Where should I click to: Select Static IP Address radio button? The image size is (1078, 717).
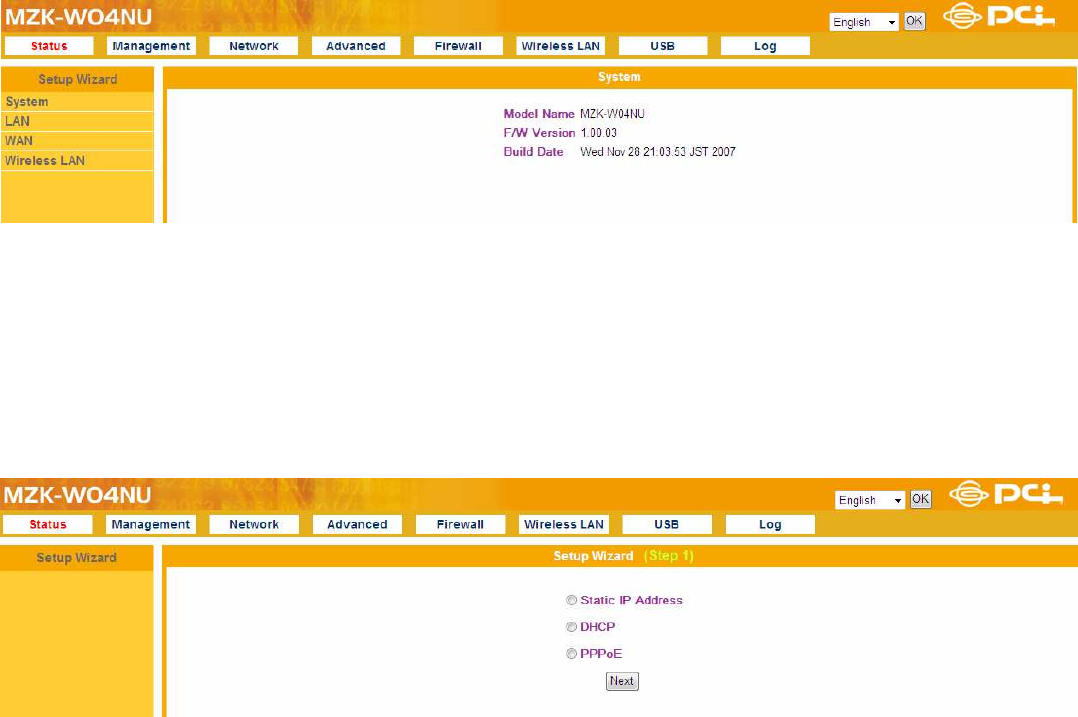pos(571,600)
